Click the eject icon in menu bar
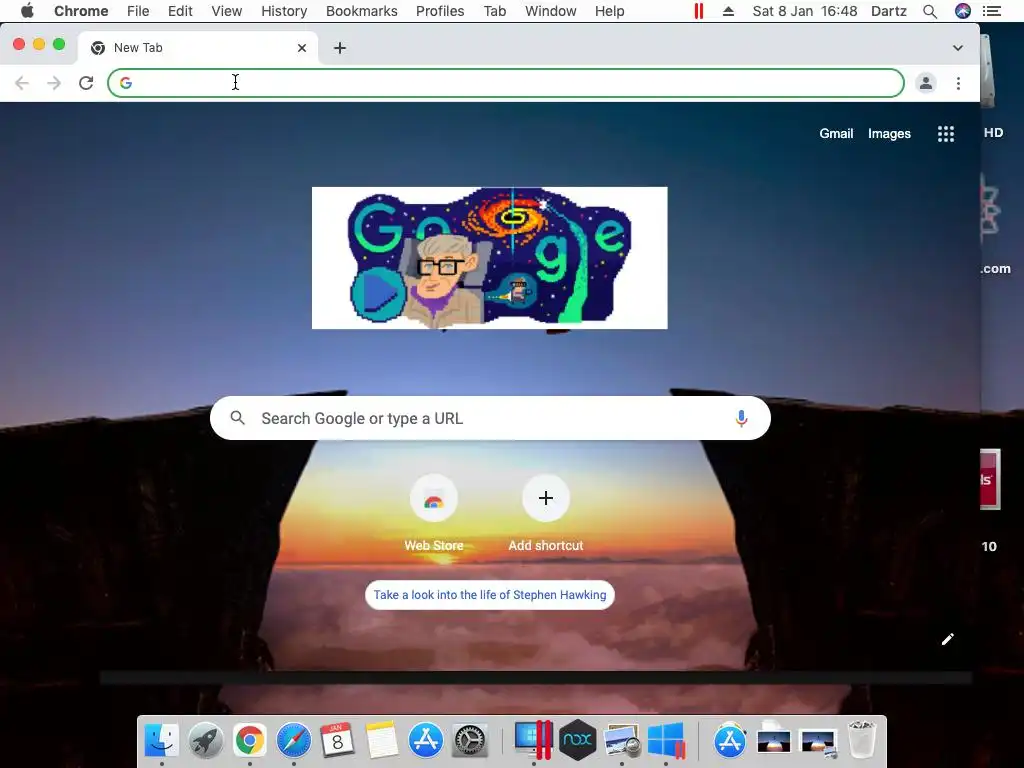Viewport: 1024px width, 768px height. point(728,11)
